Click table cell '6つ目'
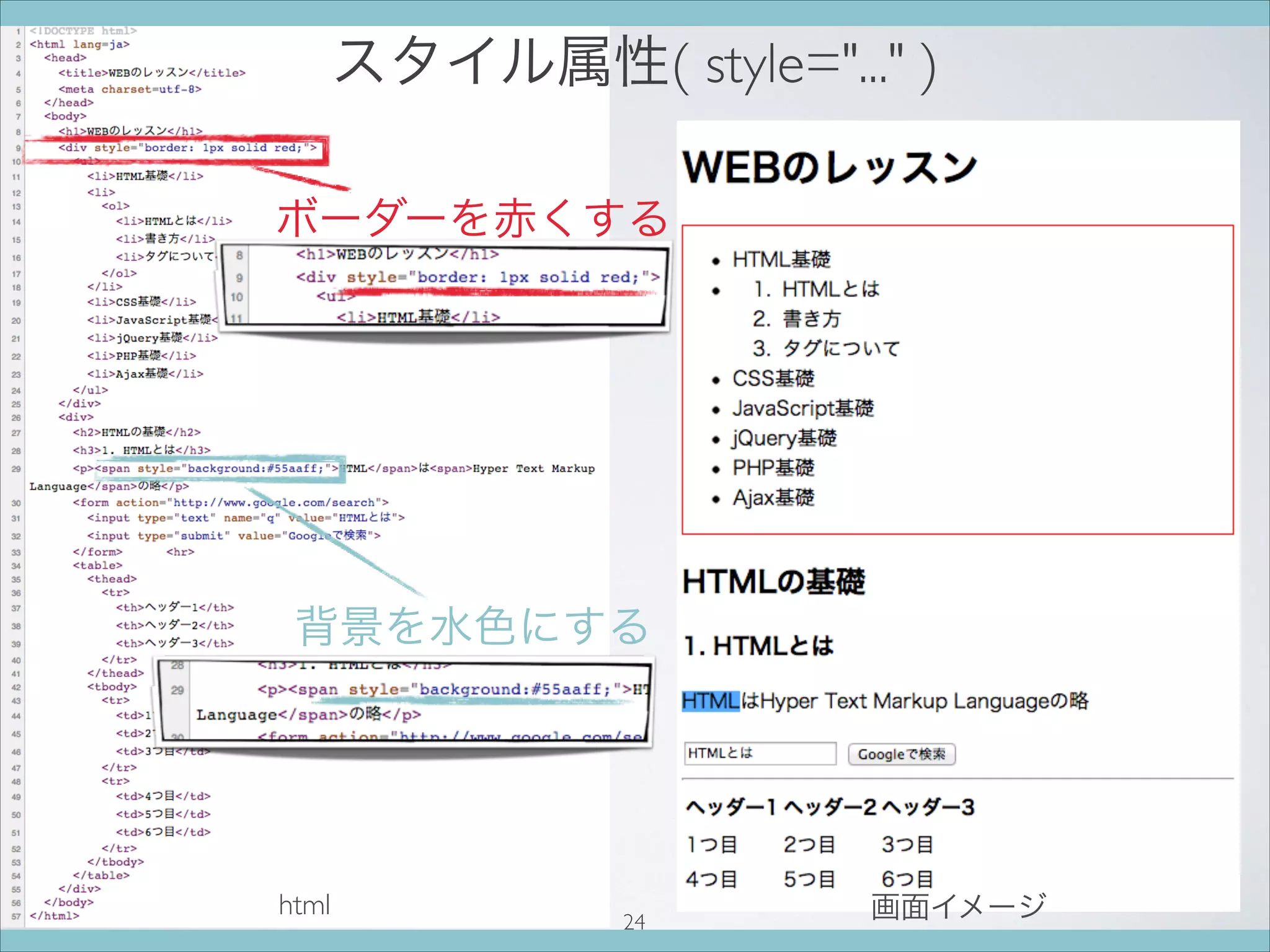 click(x=907, y=879)
